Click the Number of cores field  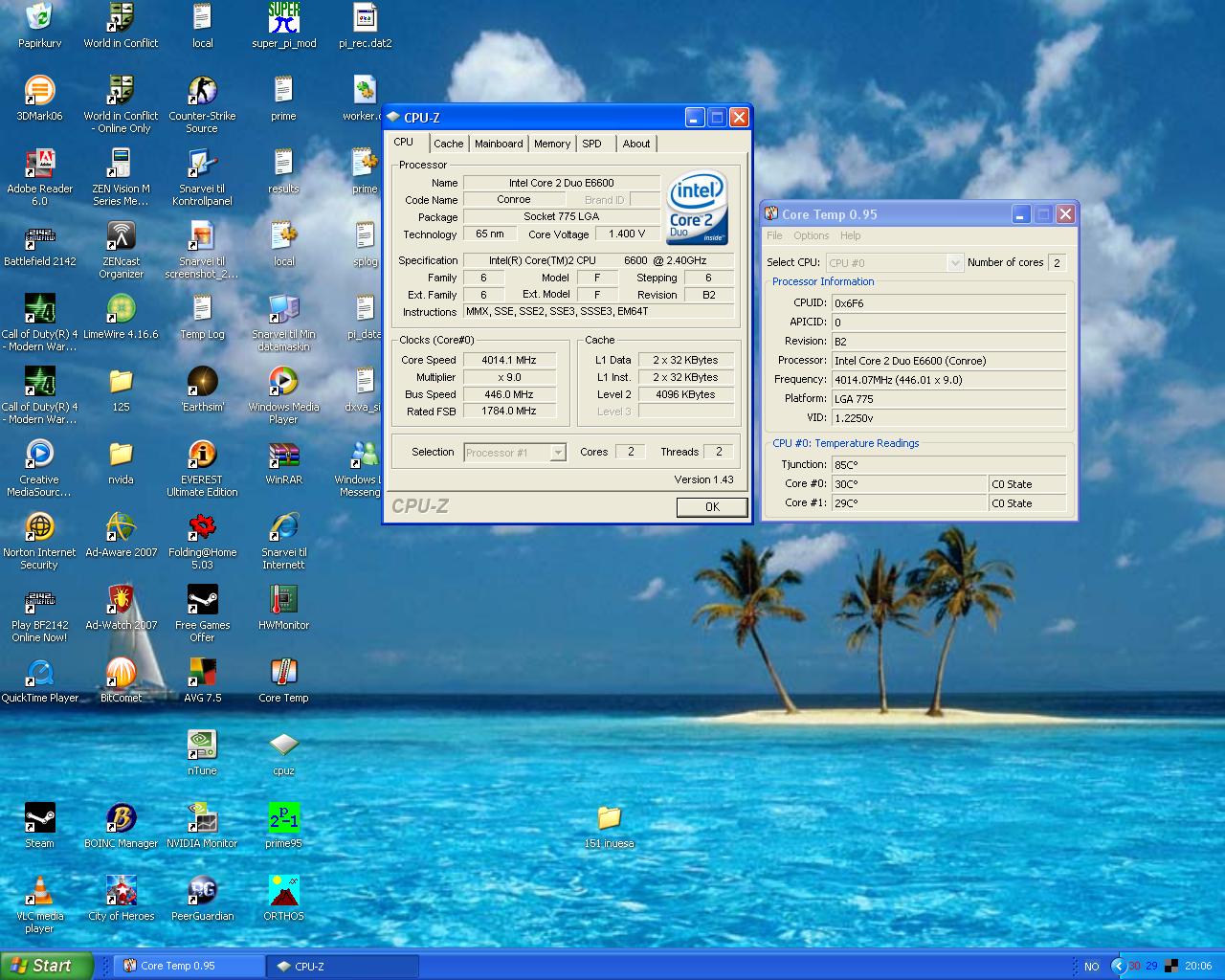(x=1057, y=262)
